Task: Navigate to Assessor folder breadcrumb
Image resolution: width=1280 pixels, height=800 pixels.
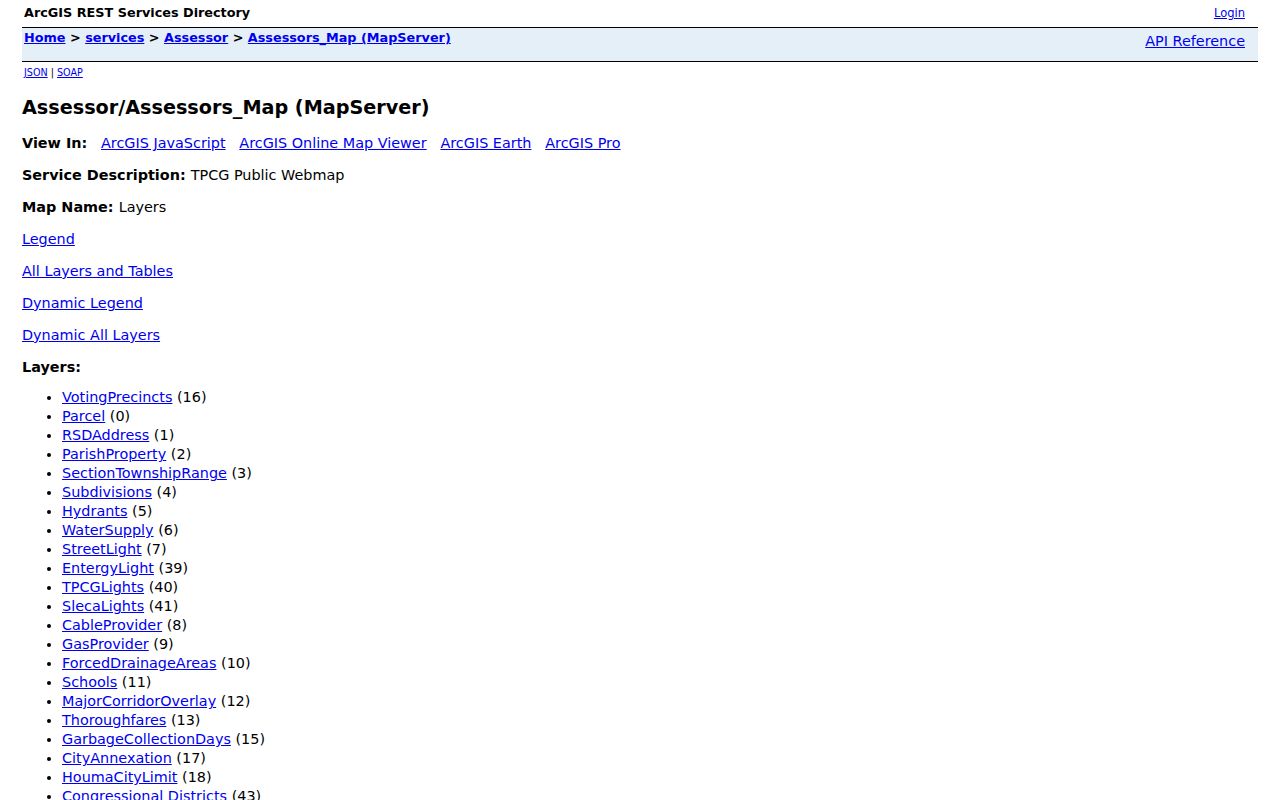Action: (196, 38)
